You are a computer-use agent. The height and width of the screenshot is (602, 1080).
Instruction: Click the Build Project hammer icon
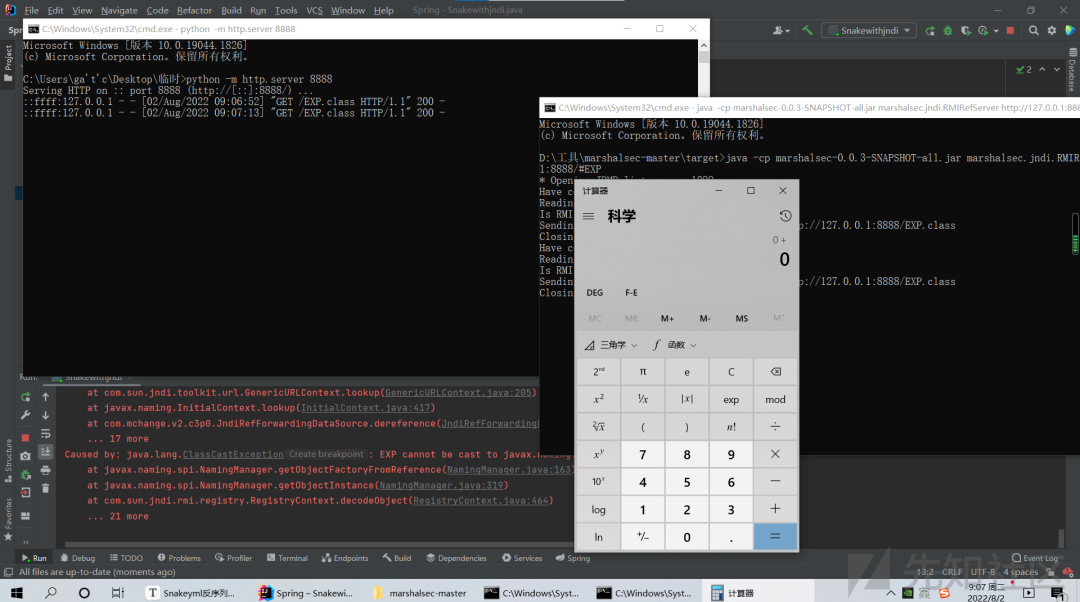tap(807, 30)
